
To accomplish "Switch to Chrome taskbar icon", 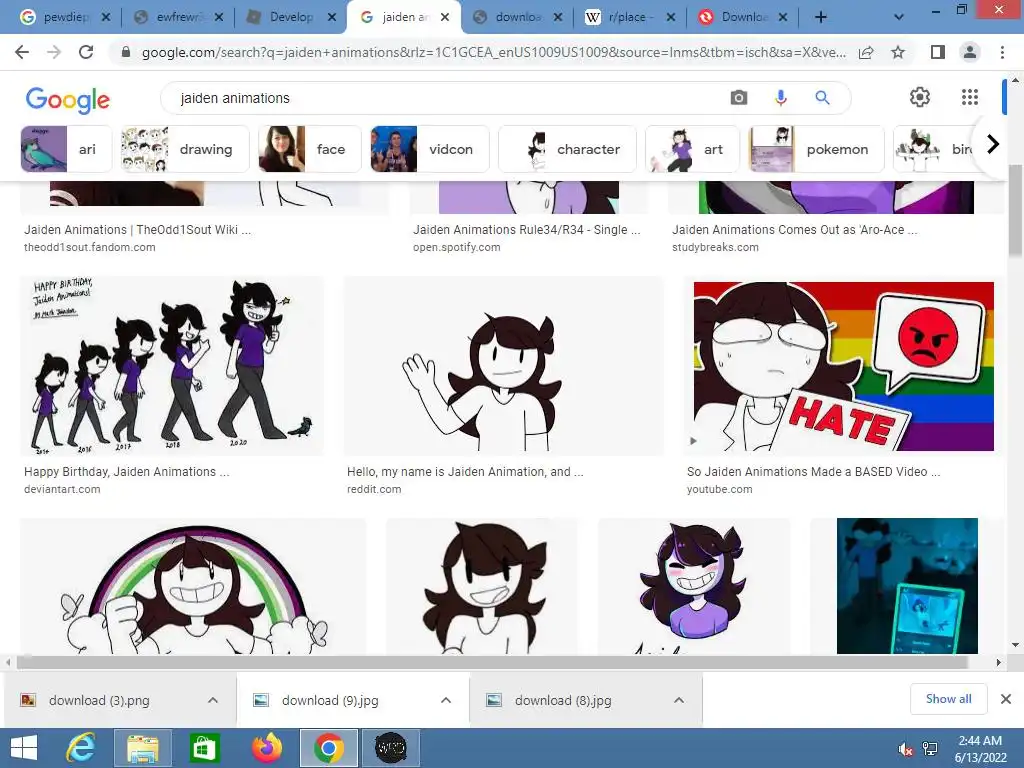I will 328,748.
